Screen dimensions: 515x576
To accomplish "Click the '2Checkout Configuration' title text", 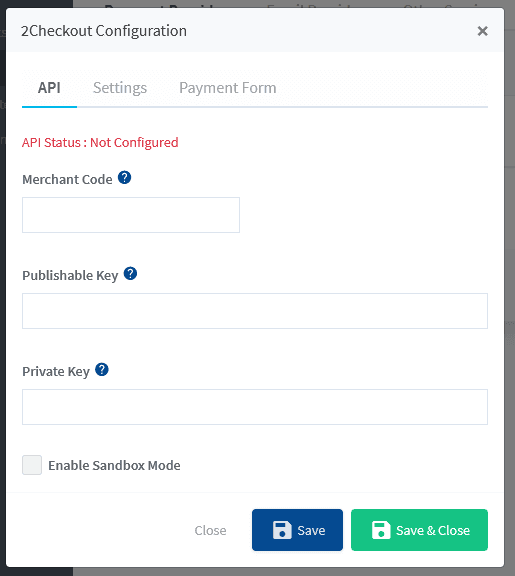I will (104, 31).
